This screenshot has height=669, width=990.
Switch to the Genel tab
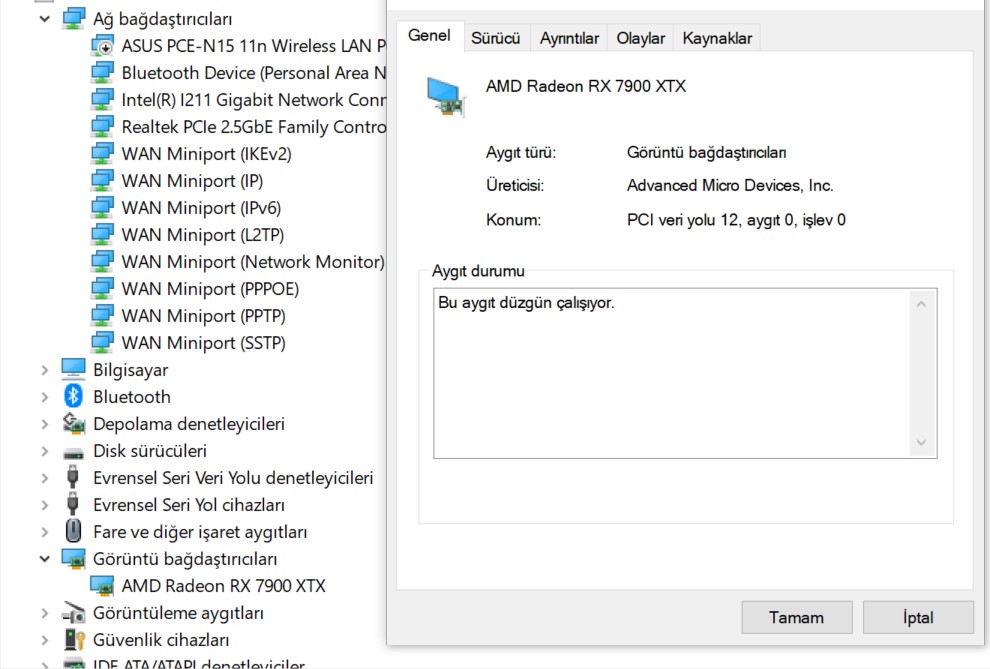pyautogui.click(x=429, y=36)
